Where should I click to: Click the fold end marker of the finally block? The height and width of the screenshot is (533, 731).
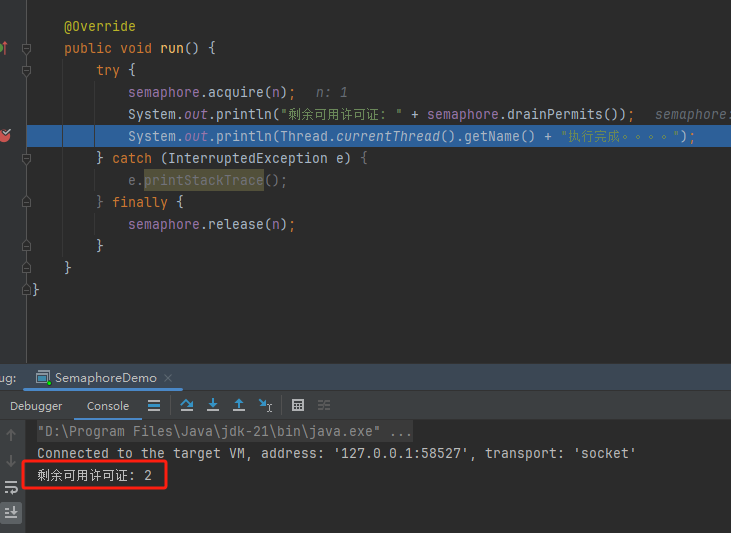coord(27,246)
